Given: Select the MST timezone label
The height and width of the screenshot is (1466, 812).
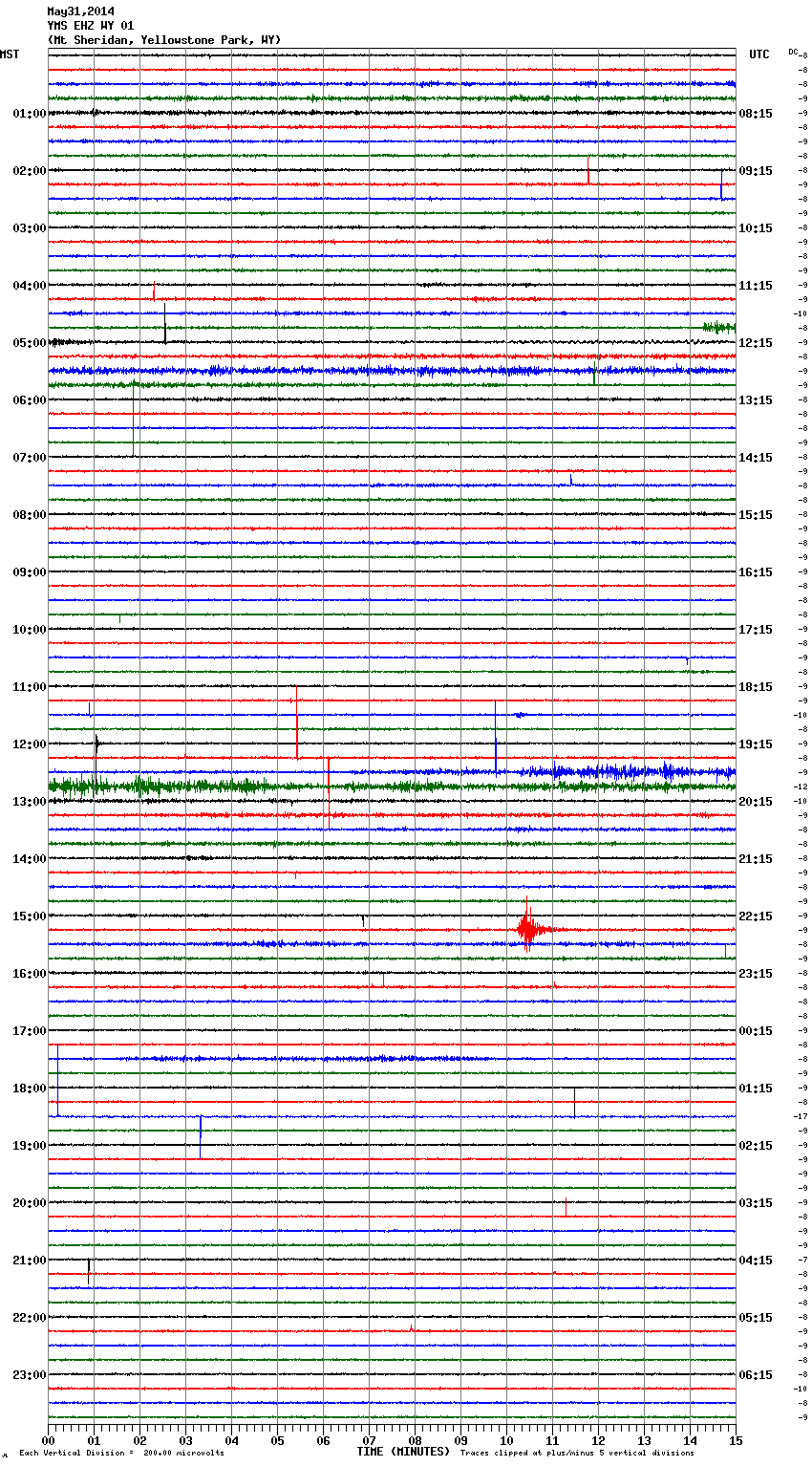Looking at the screenshot, I should coord(10,54).
